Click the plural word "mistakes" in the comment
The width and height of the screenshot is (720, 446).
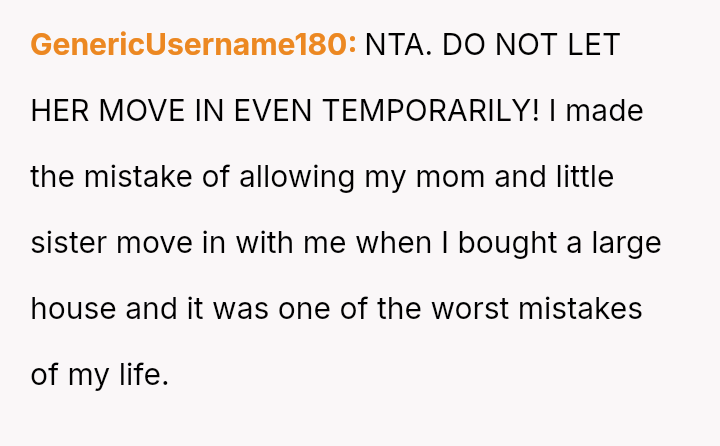[582, 309]
